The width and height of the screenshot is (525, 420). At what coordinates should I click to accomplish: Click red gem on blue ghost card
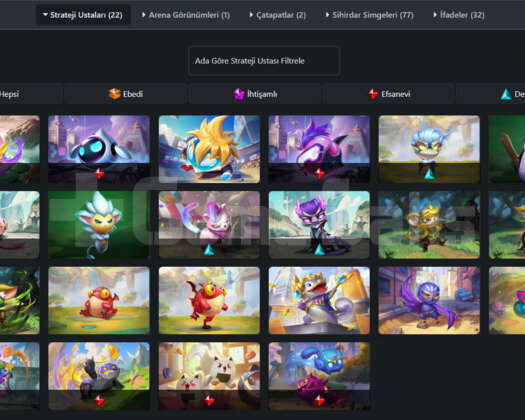point(319,400)
